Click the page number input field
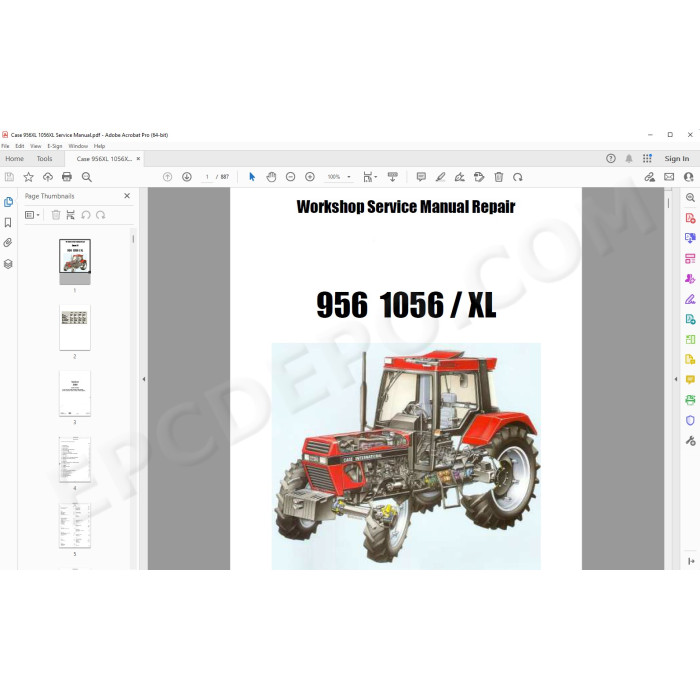Viewport: 700px width, 700px height. [207, 177]
